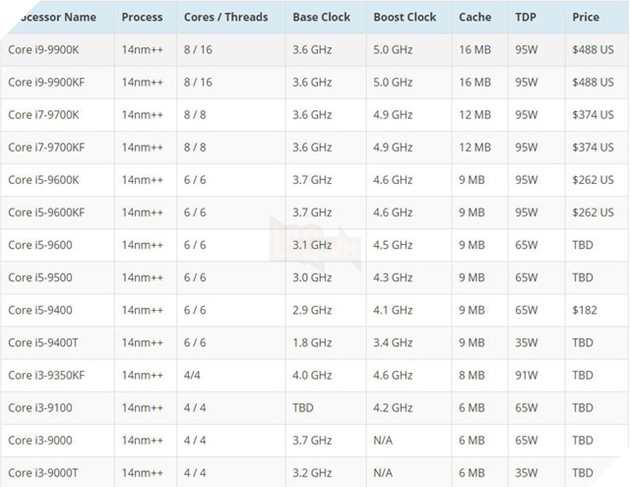Click the $488 US price for i9-9900KF

[x=593, y=82]
